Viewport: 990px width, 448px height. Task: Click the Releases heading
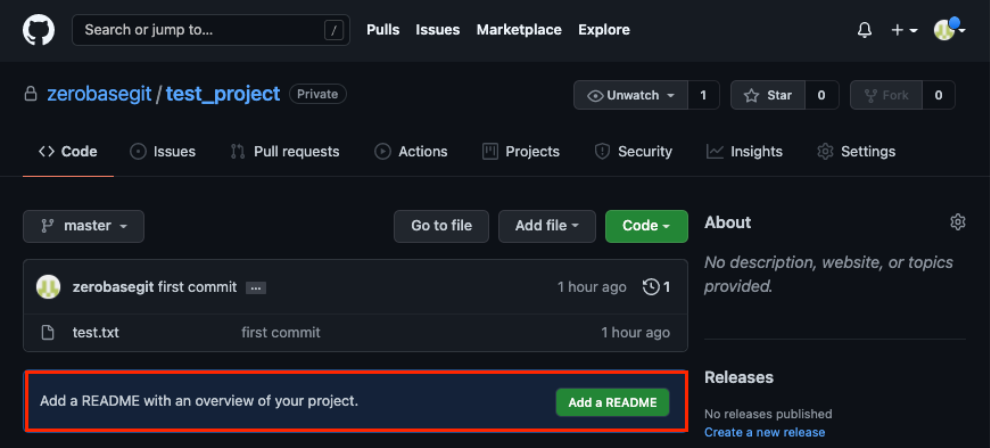point(739,377)
